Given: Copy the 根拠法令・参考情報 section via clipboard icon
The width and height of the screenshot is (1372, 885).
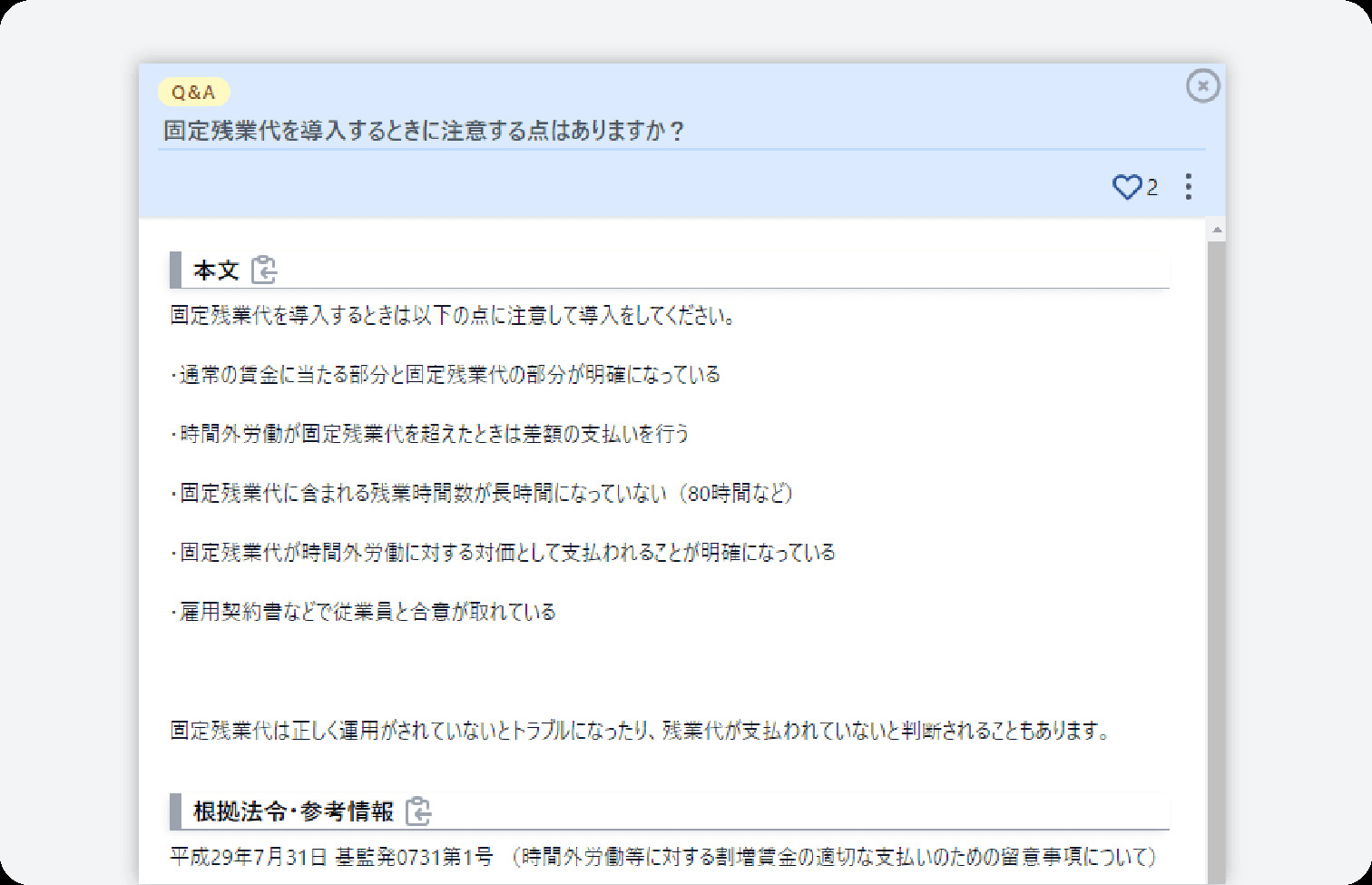Looking at the screenshot, I should click(417, 811).
